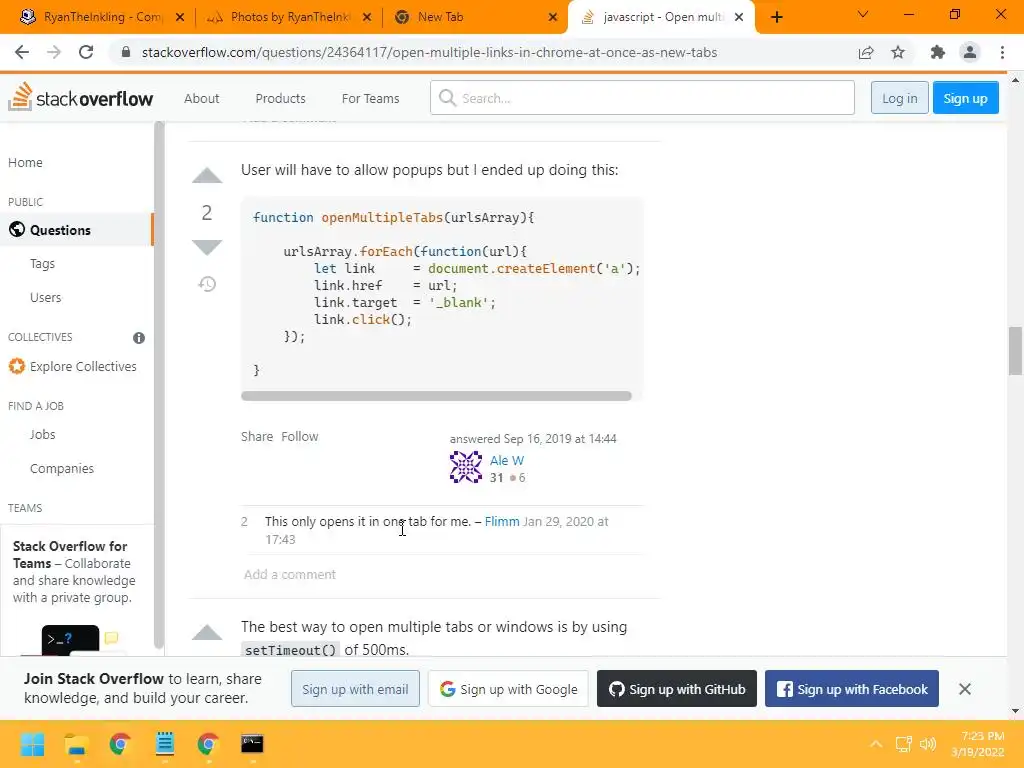Click the page vertical scrollbar thumb

click(x=1015, y=351)
